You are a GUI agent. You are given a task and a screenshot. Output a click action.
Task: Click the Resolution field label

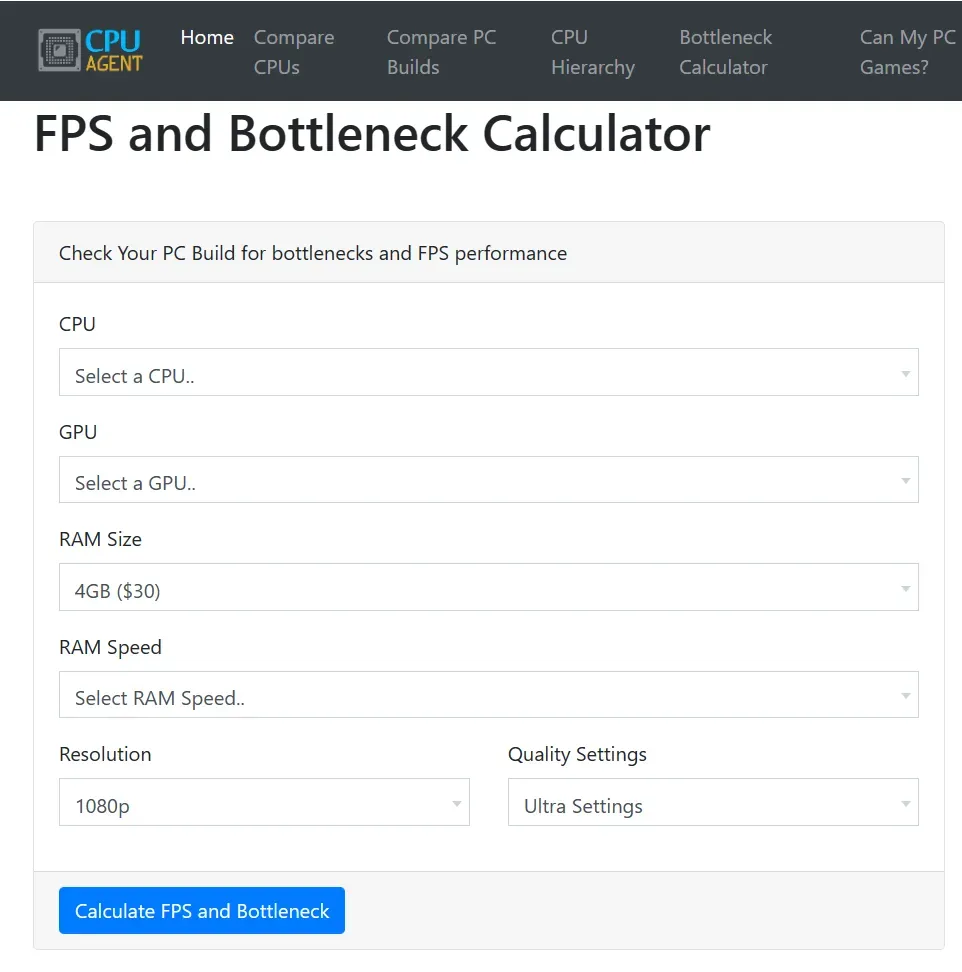click(105, 754)
